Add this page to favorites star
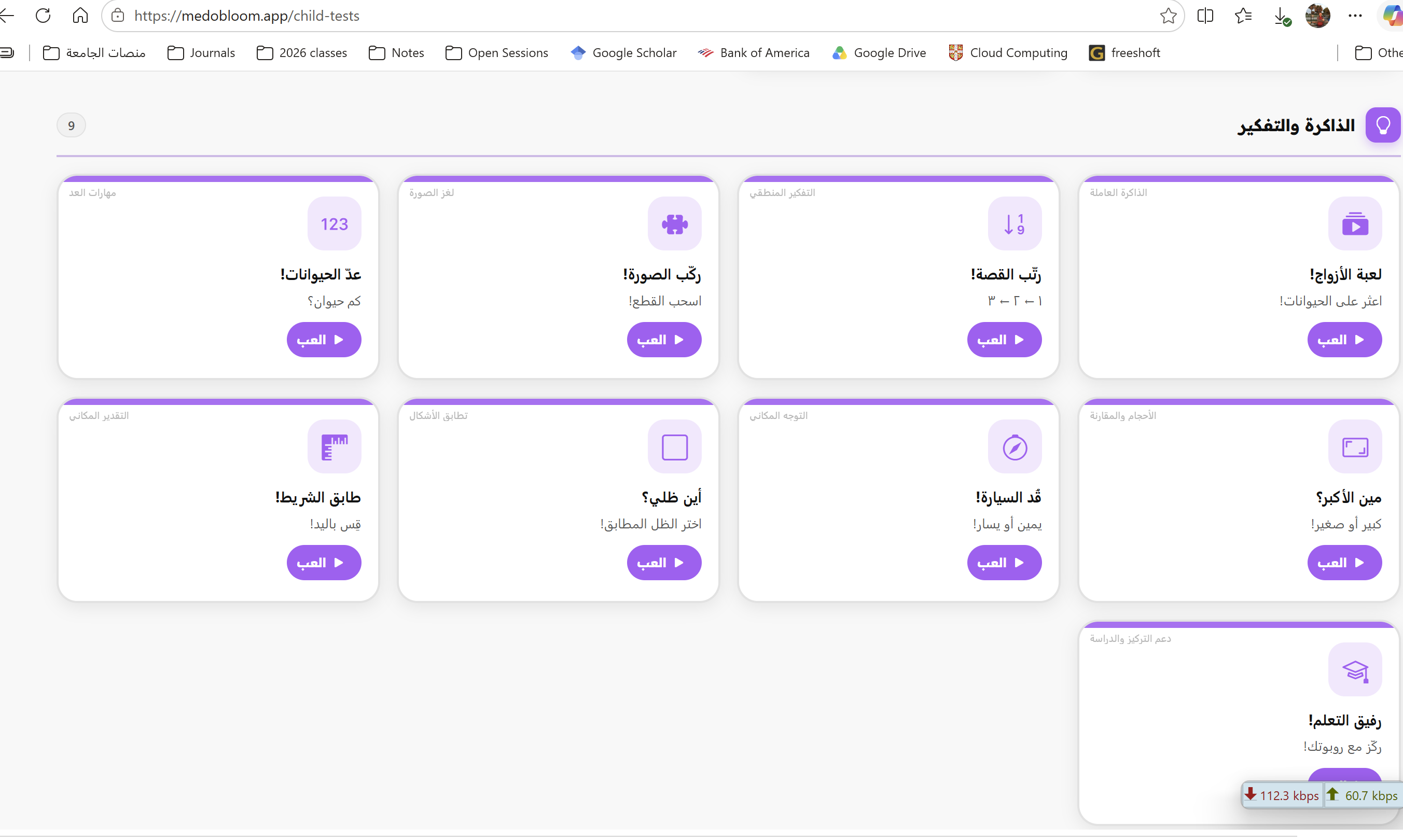This screenshot has width=1403, height=840. 1168,16
